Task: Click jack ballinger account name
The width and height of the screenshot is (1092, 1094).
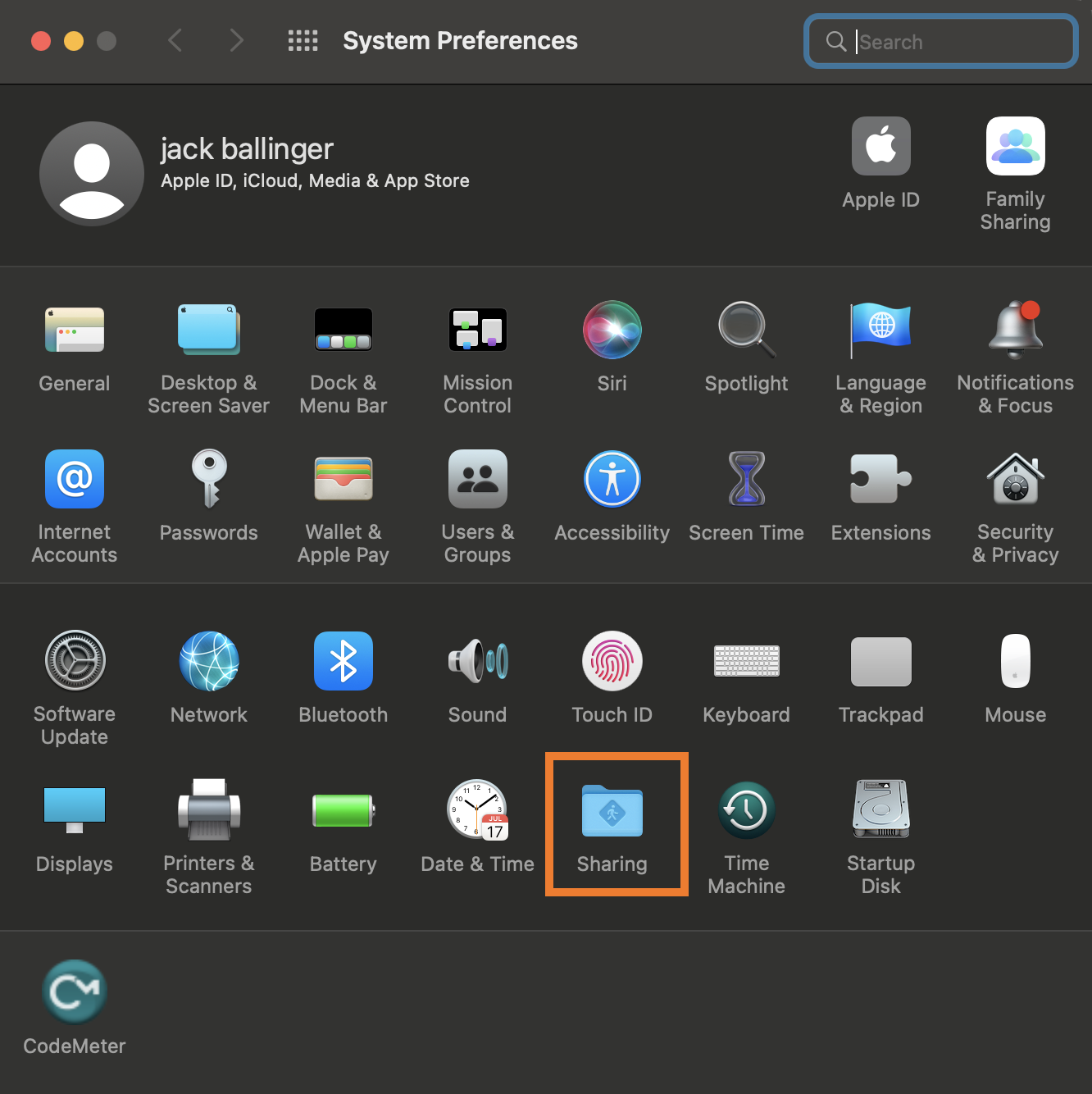Action: pos(247,149)
